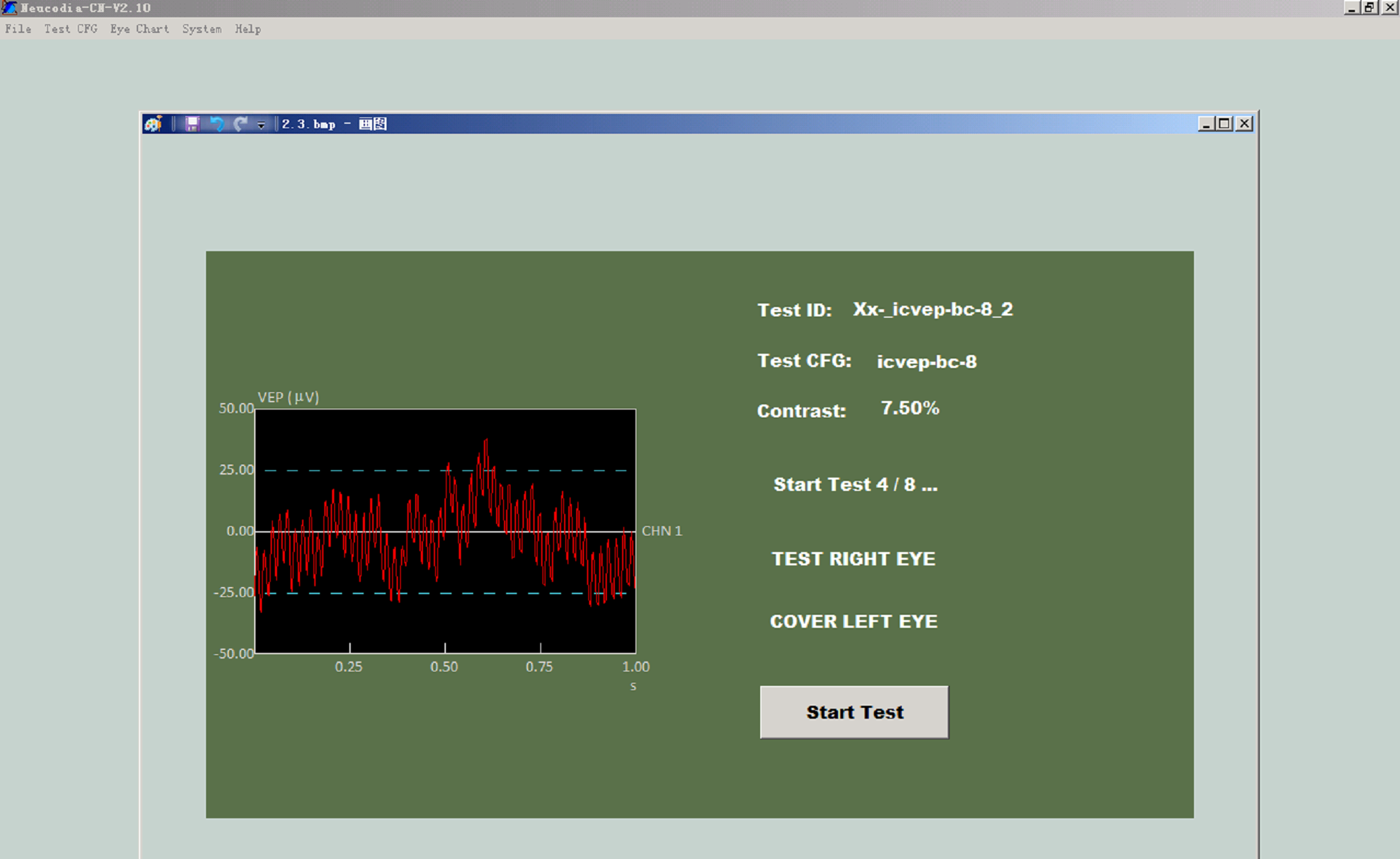Click the gray Redo arrow icon
Viewport: 1400px width, 859px height.
click(240, 124)
